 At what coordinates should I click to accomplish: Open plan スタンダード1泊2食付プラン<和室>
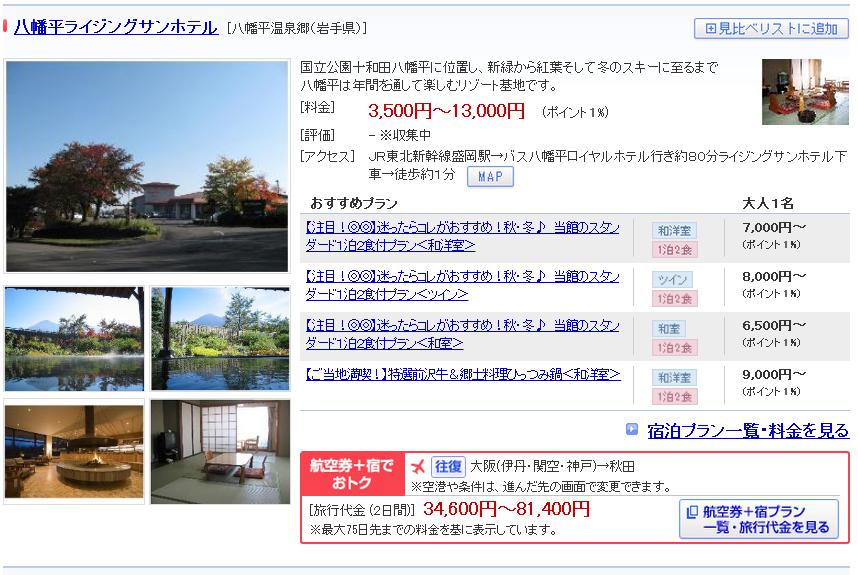[462, 335]
